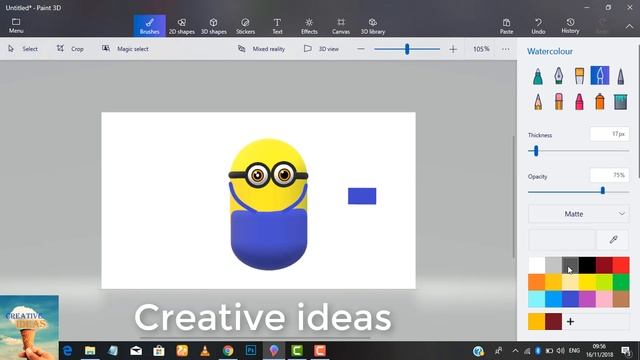Pick the pink colour swatch
The image size is (640, 360).
[x=604, y=299]
